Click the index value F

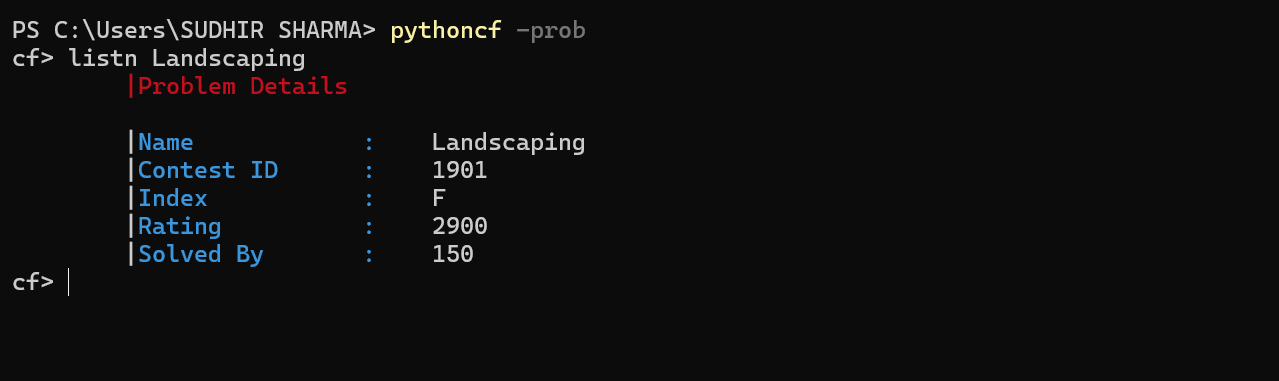tap(438, 198)
